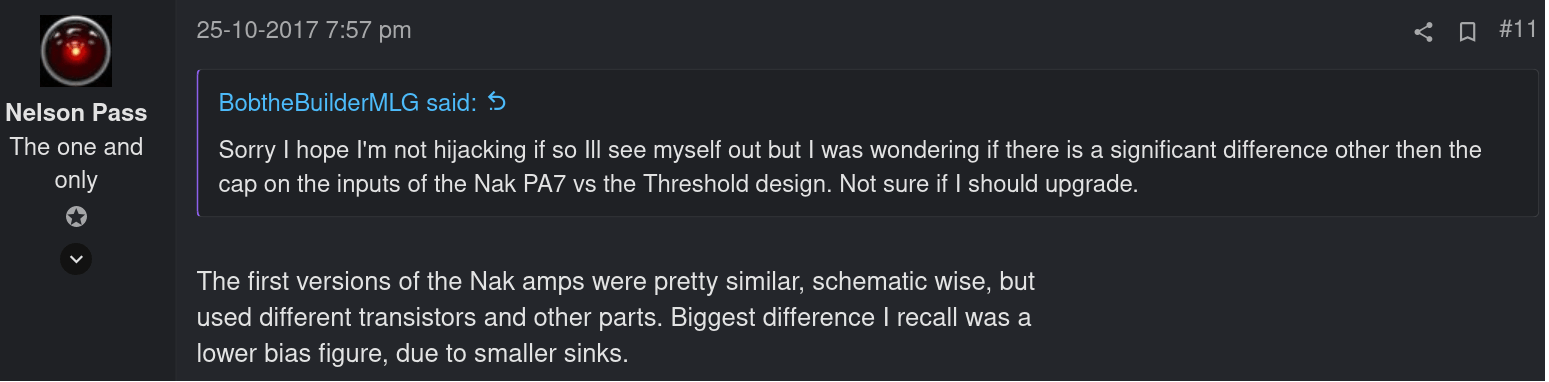Click the reply line starting "The first versions"
Viewport: 1549px width, 382px height.
(x=616, y=281)
